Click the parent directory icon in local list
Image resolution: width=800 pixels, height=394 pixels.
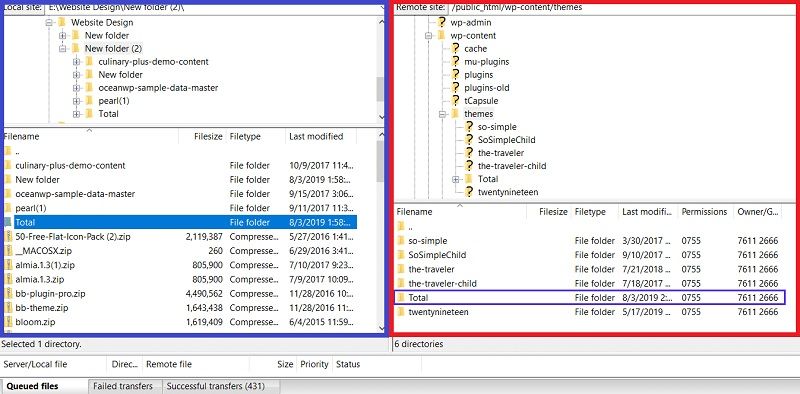(x=8, y=151)
